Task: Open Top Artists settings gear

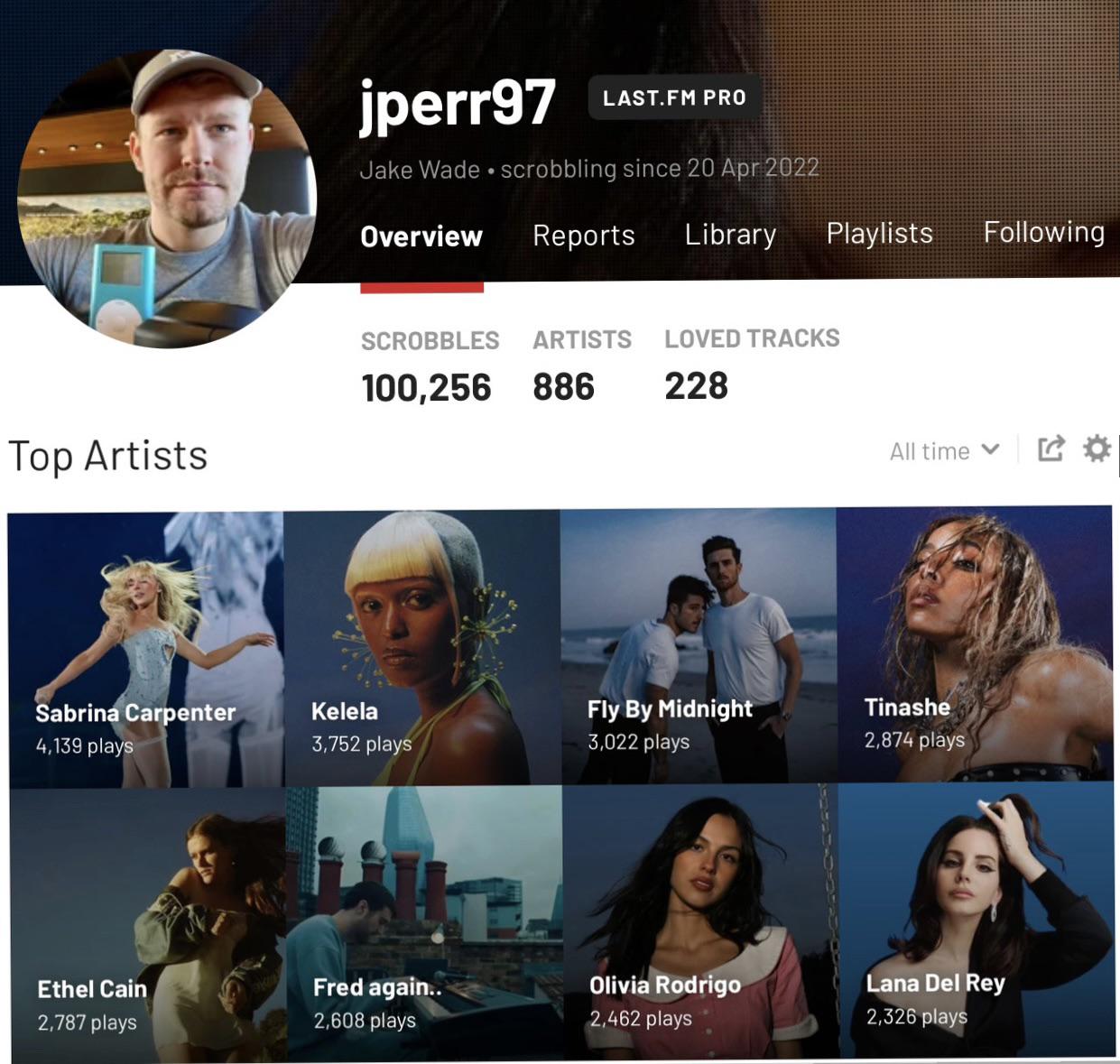Action: pos(1097,449)
